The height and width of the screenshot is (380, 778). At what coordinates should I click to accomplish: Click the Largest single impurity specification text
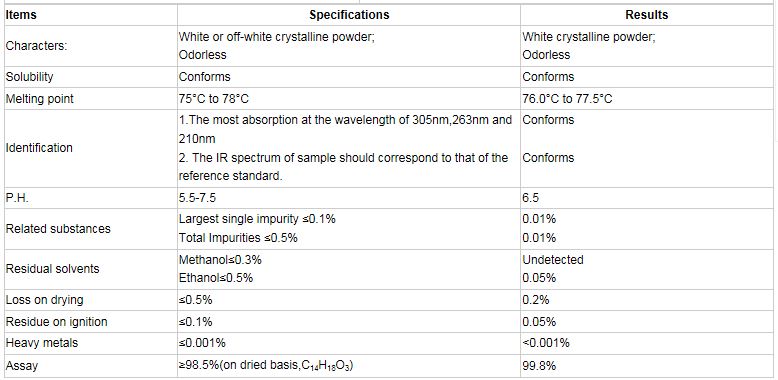point(257,219)
